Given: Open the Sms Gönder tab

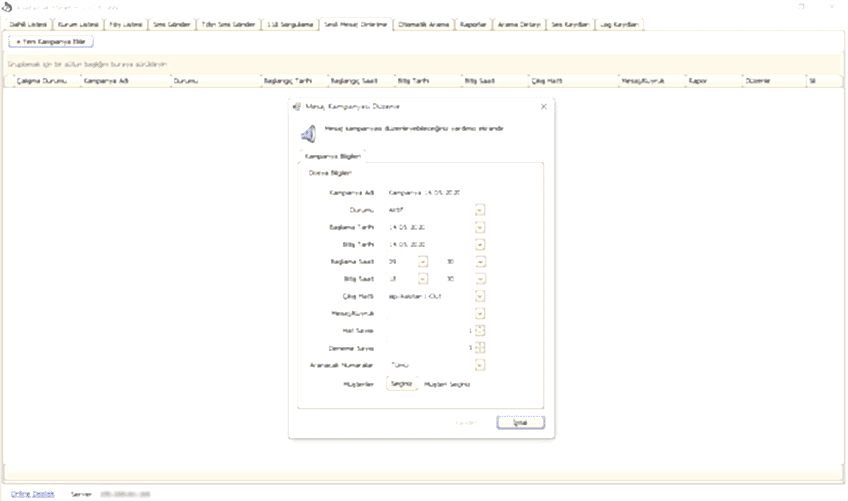Looking at the screenshot, I should 171,23.
